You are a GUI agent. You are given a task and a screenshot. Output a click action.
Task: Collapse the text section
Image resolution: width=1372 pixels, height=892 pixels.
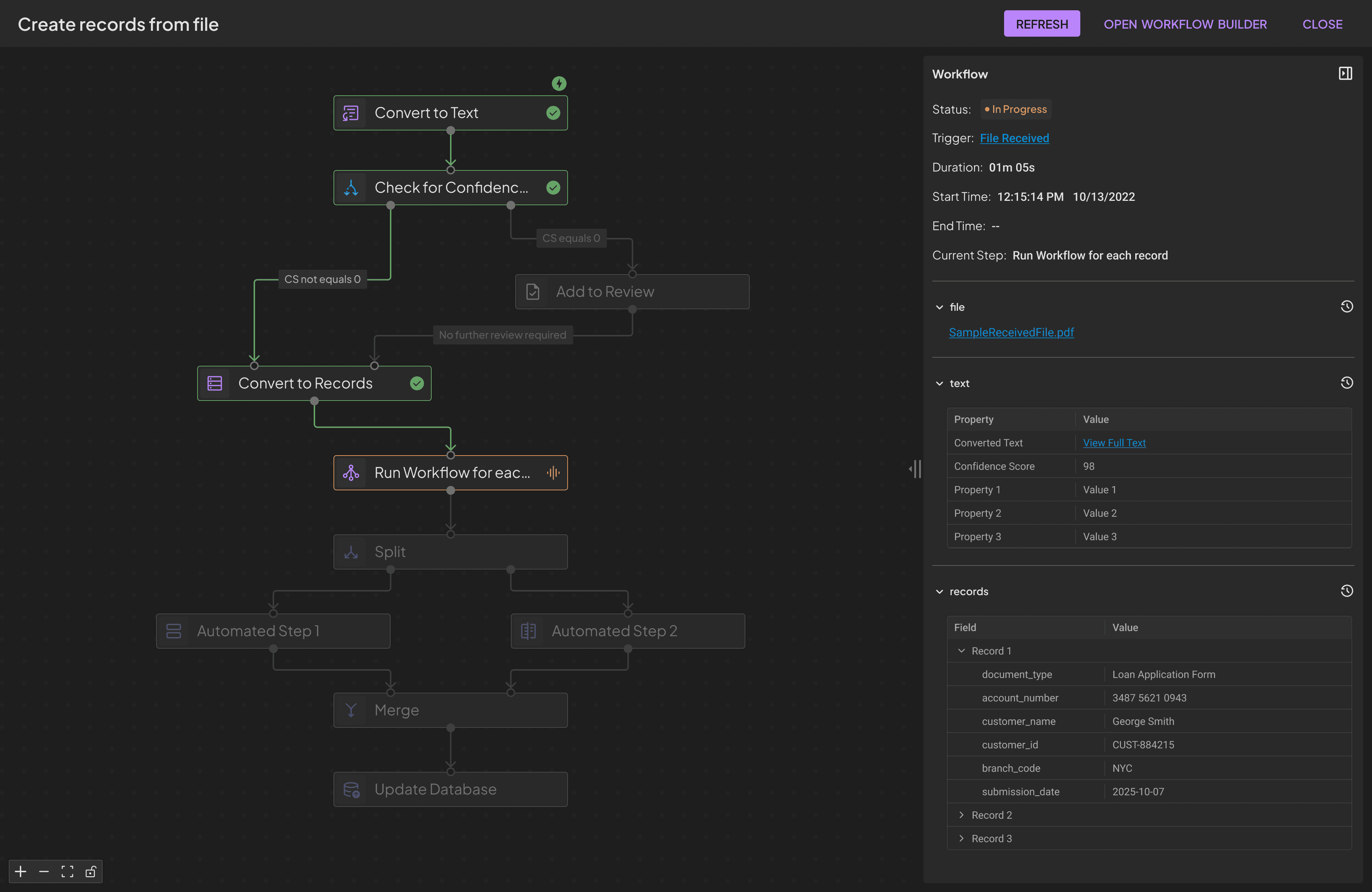[940, 383]
